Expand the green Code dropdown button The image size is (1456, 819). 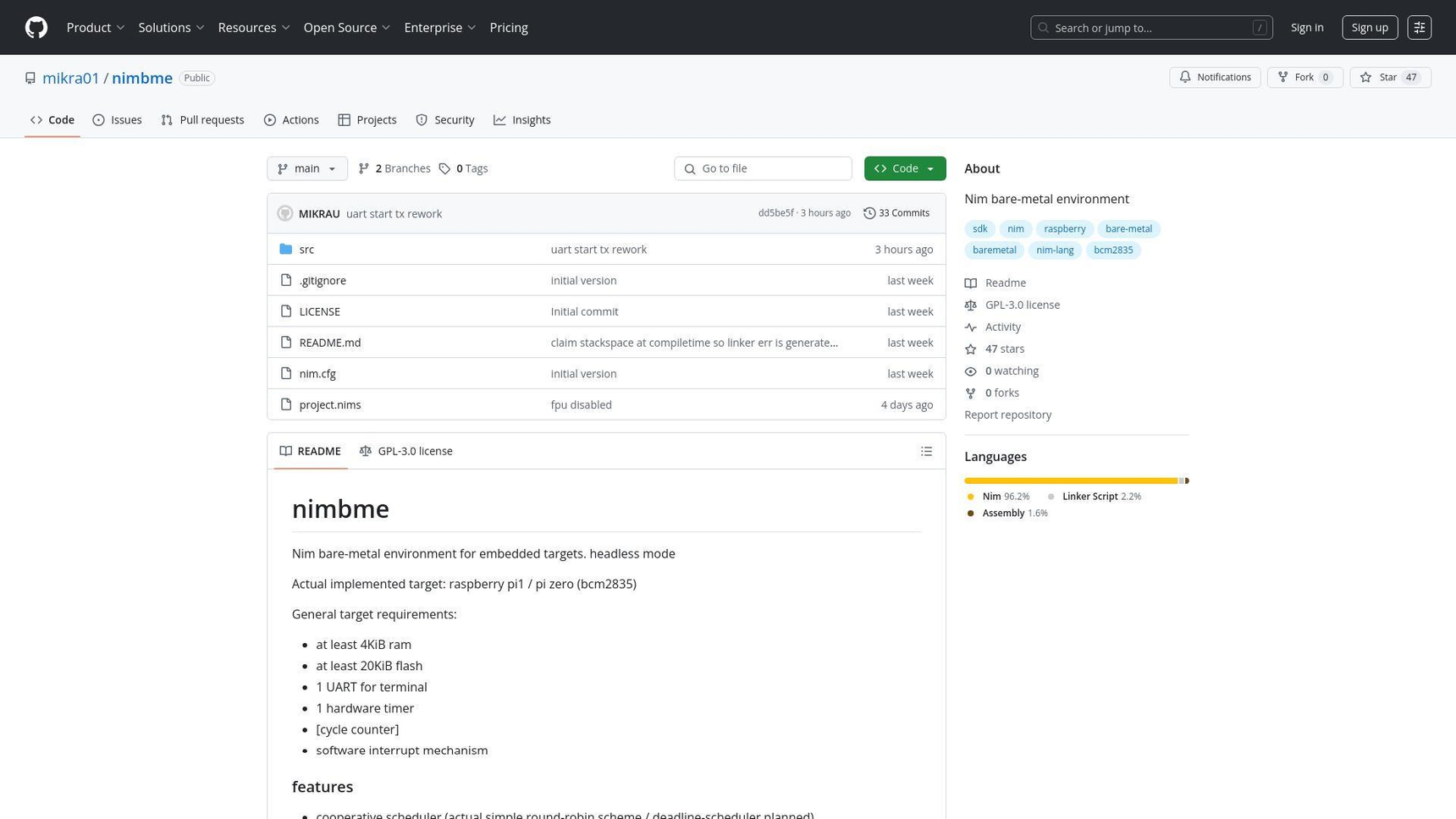(904, 168)
